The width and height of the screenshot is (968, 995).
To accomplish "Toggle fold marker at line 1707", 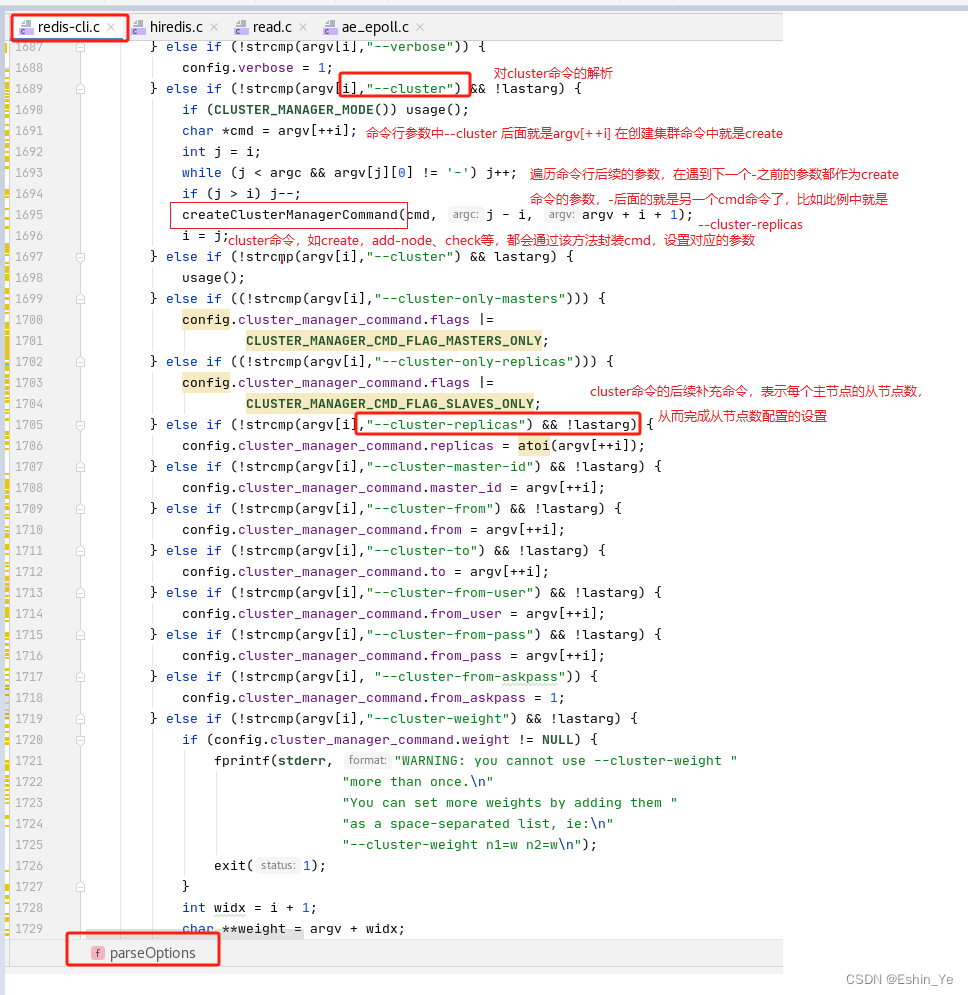I will [x=81, y=468].
